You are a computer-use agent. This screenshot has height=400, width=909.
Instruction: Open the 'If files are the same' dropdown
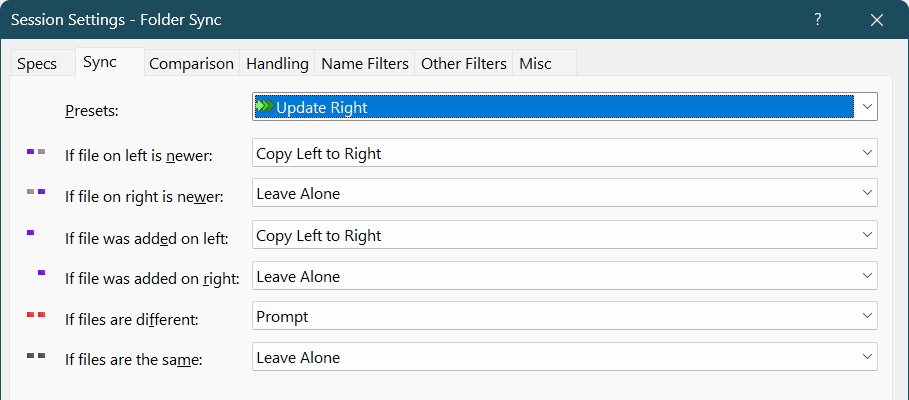pyautogui.click(x=865, y=357)
